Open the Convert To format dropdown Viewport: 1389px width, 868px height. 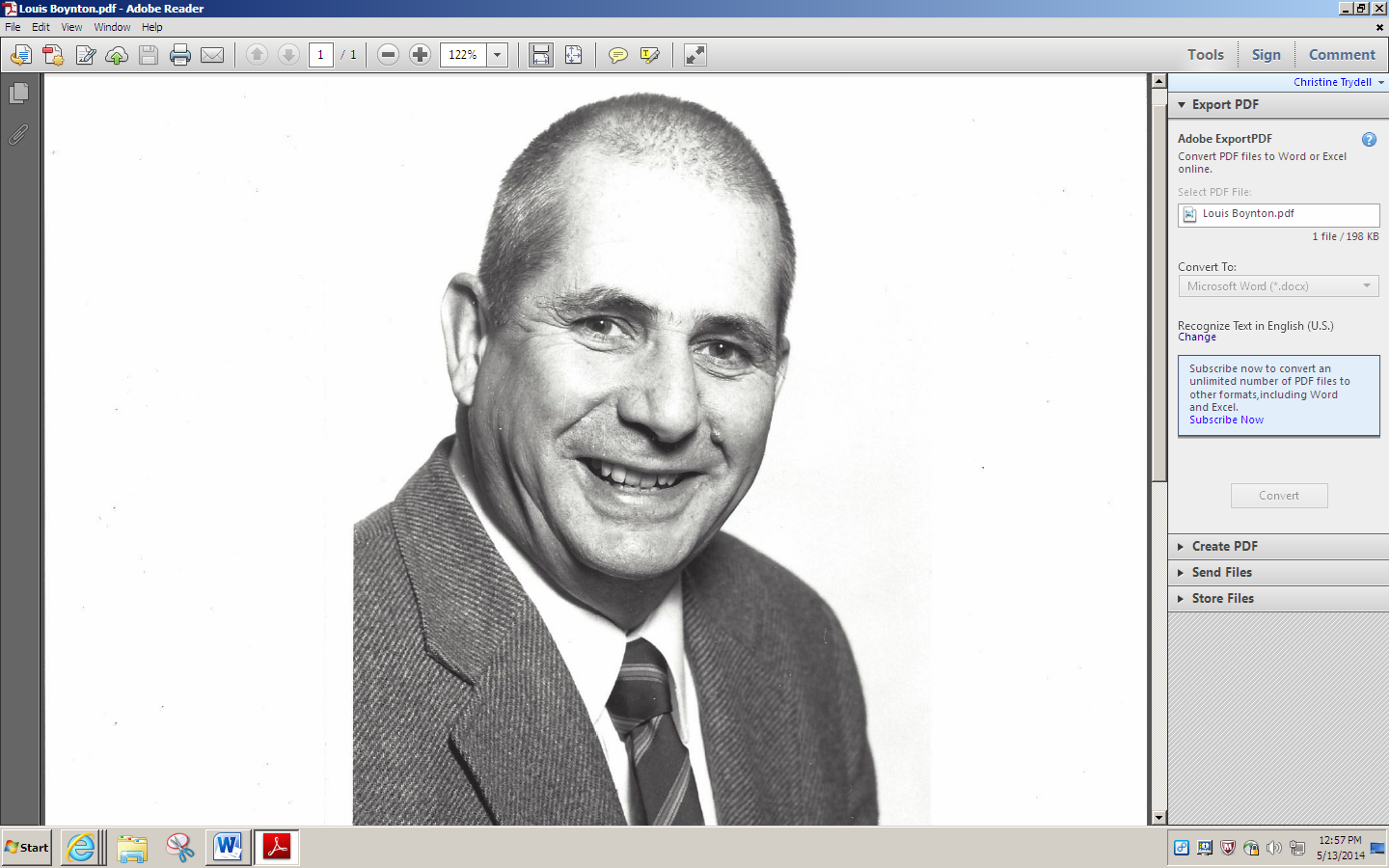[x=1366, y=285]
